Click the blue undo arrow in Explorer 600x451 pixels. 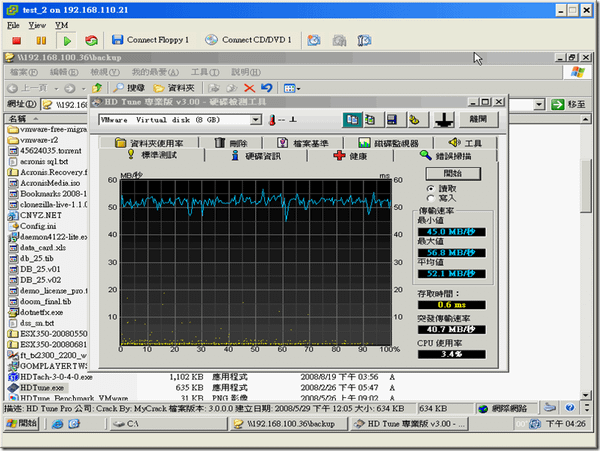tap(267, 88)
